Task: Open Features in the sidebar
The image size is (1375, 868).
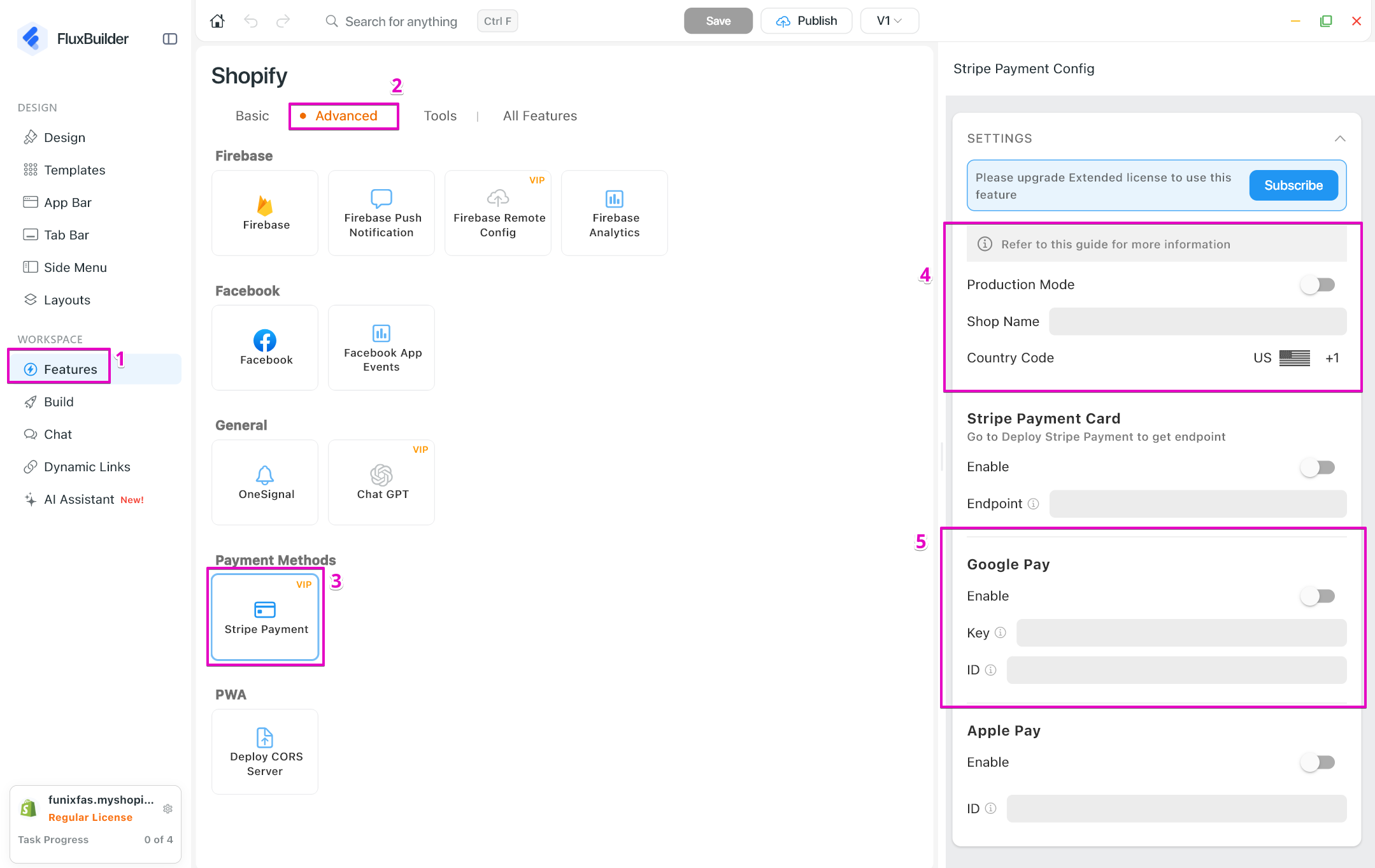Action: tap(96, 369)
